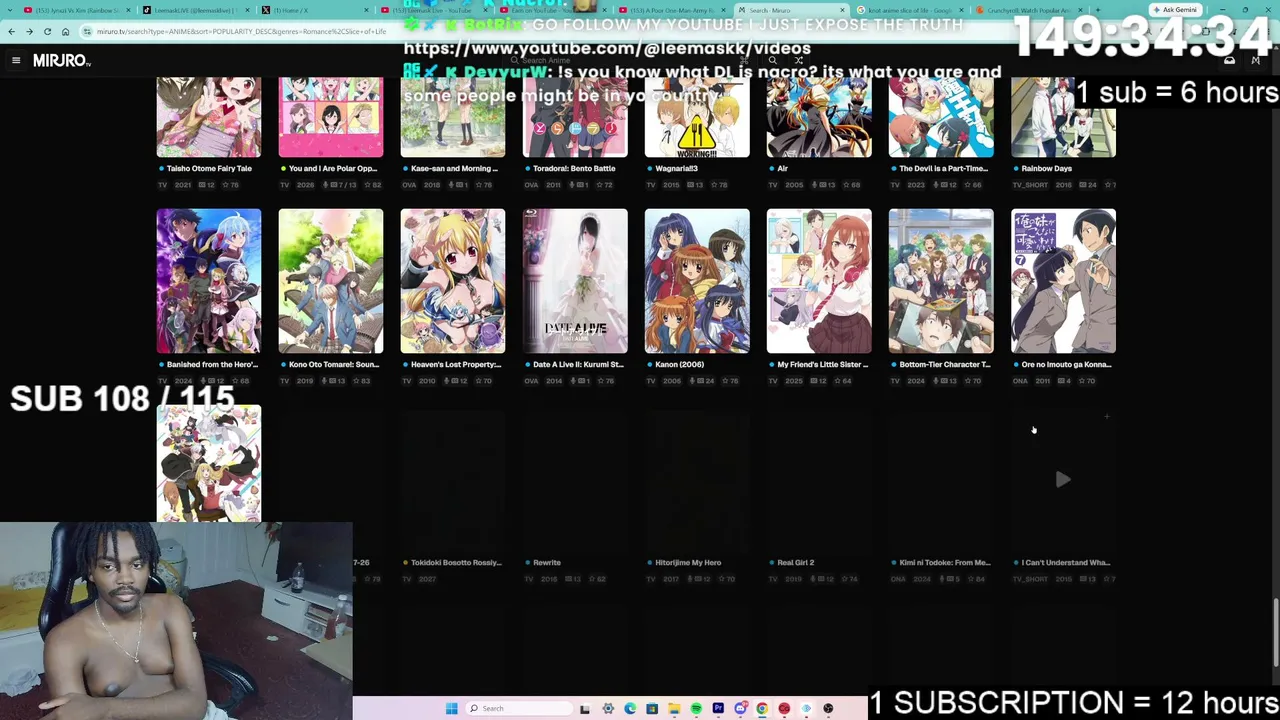Open the Date A Live II Kurumi poster
The height and width of the screenshot is (720, 1280).
pyautogui.click(x=575, y=281)
